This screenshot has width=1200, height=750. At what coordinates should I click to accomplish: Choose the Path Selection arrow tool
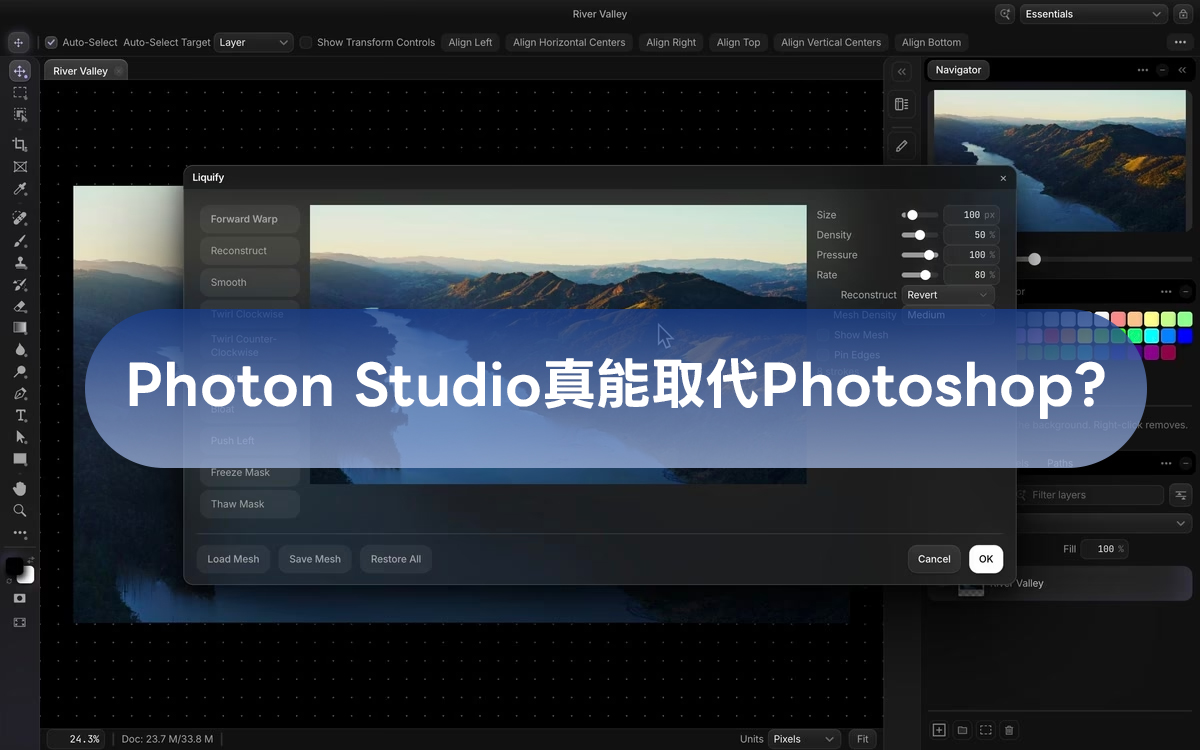tap(20, 437)
